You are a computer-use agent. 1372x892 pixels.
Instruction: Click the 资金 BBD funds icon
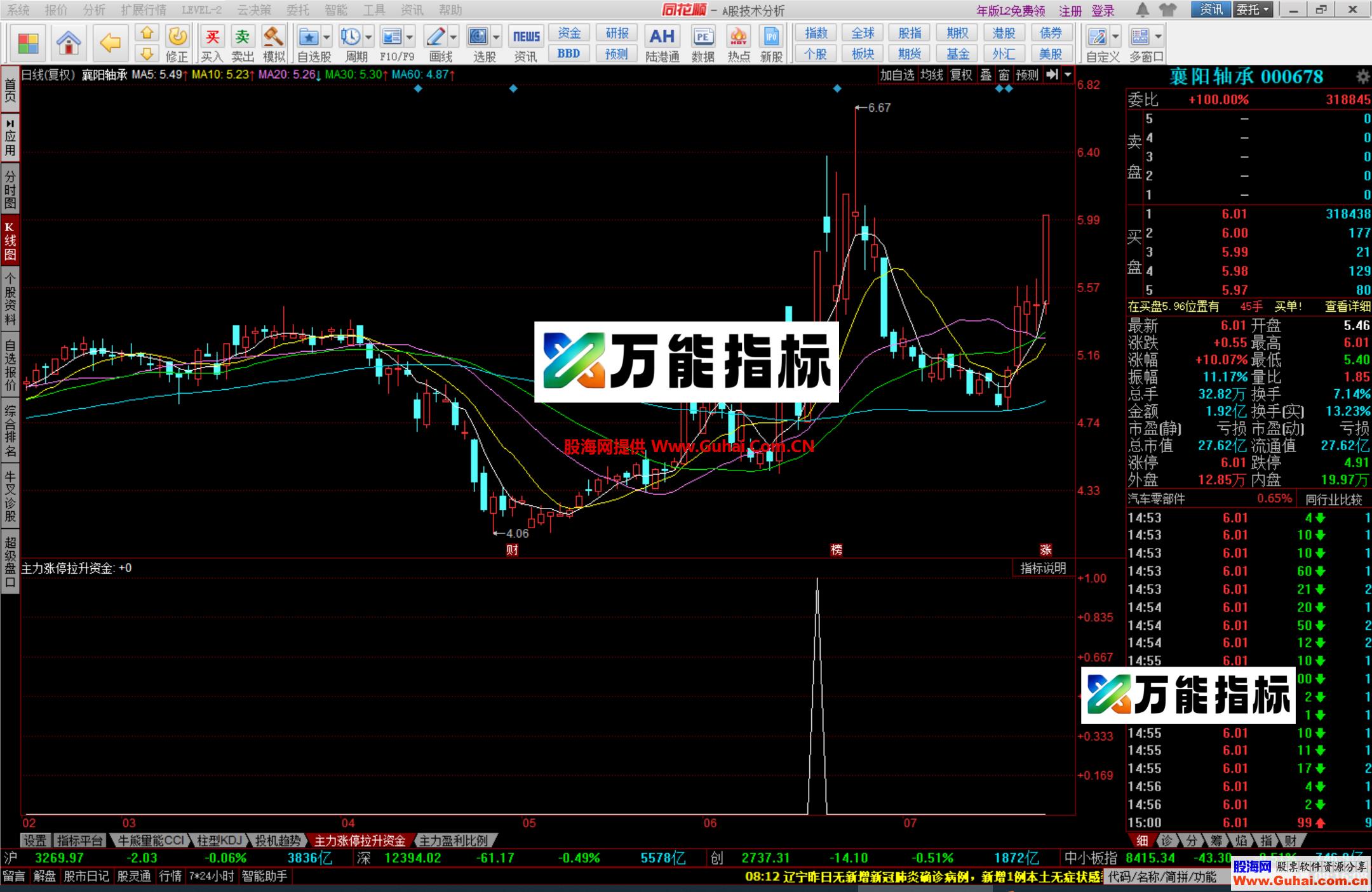pyautogui.click(x=568, y=33)
